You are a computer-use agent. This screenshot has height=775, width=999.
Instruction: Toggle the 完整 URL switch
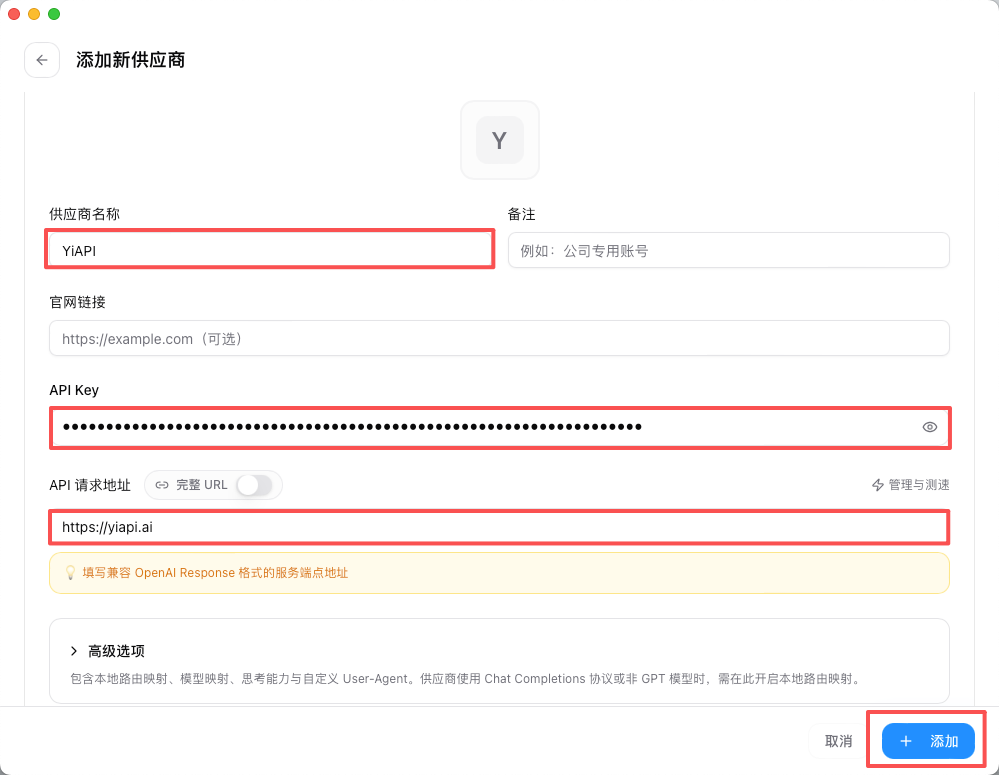click(x=254, y=485)
